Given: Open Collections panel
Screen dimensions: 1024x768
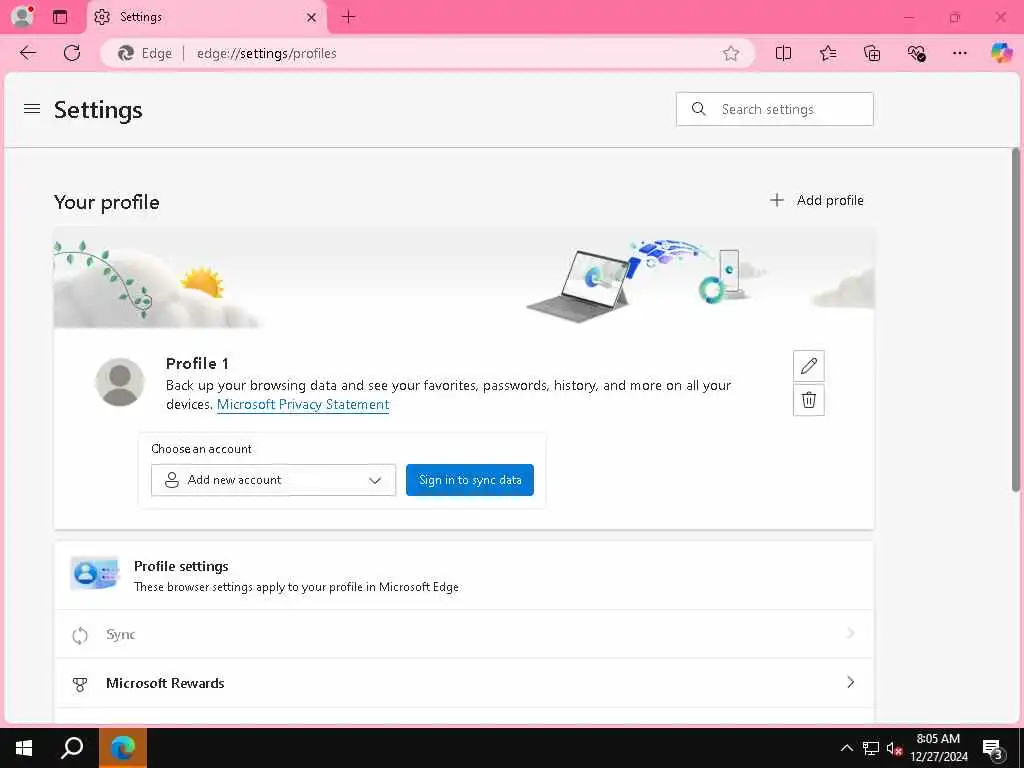Looking at the screenshot, I should 872,54.
